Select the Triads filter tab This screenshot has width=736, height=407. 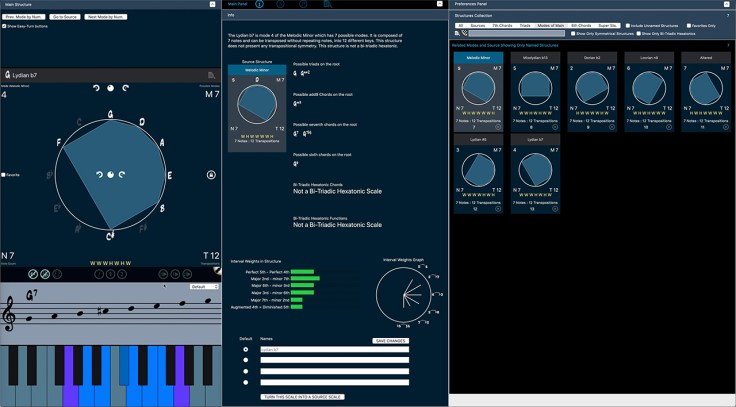click(525, 25)
